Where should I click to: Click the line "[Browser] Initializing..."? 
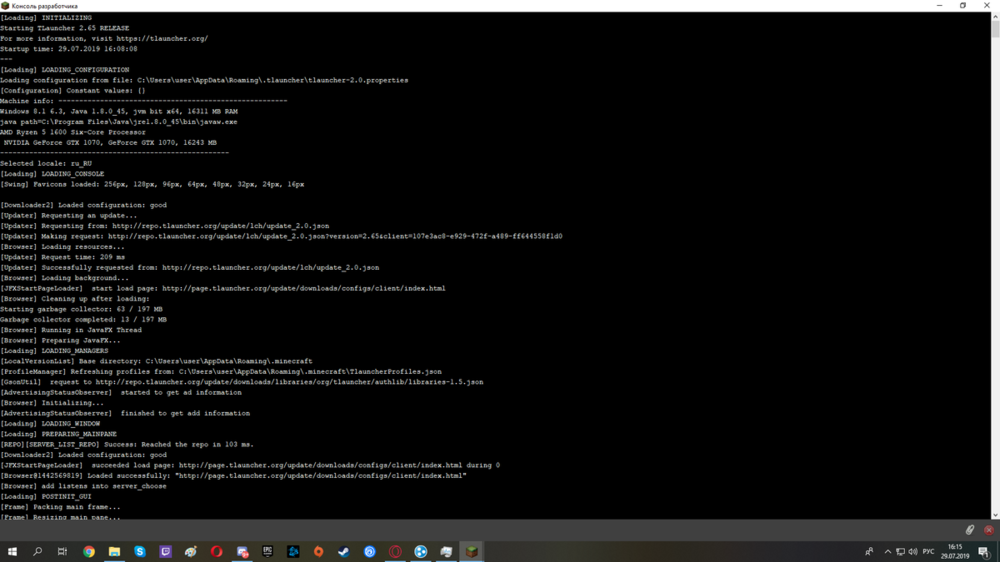[x=52, y=403]
